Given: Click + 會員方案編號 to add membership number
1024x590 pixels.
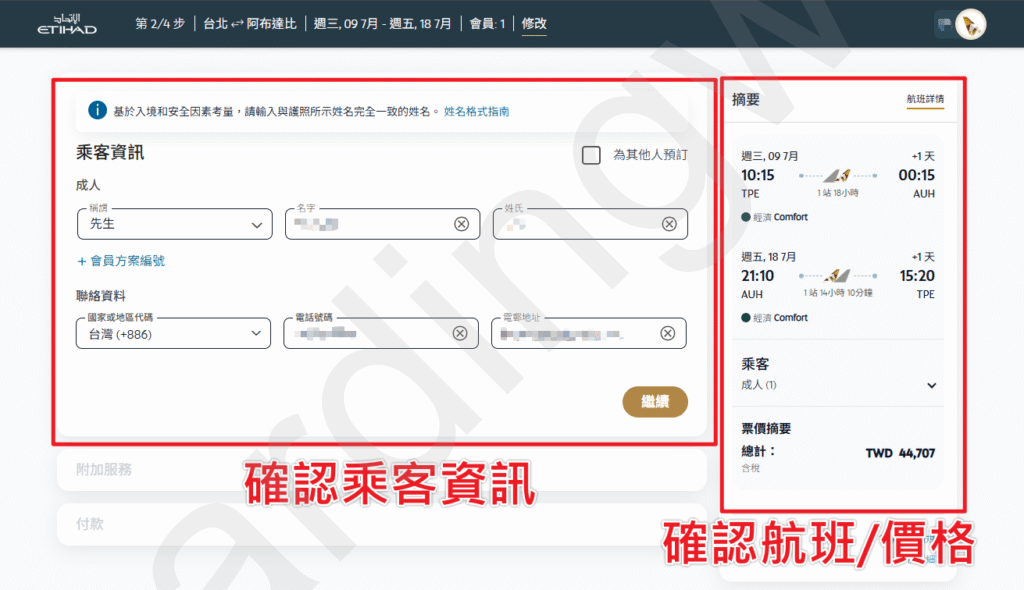Looking at the screenshot, I should click(x=121, y=261).
